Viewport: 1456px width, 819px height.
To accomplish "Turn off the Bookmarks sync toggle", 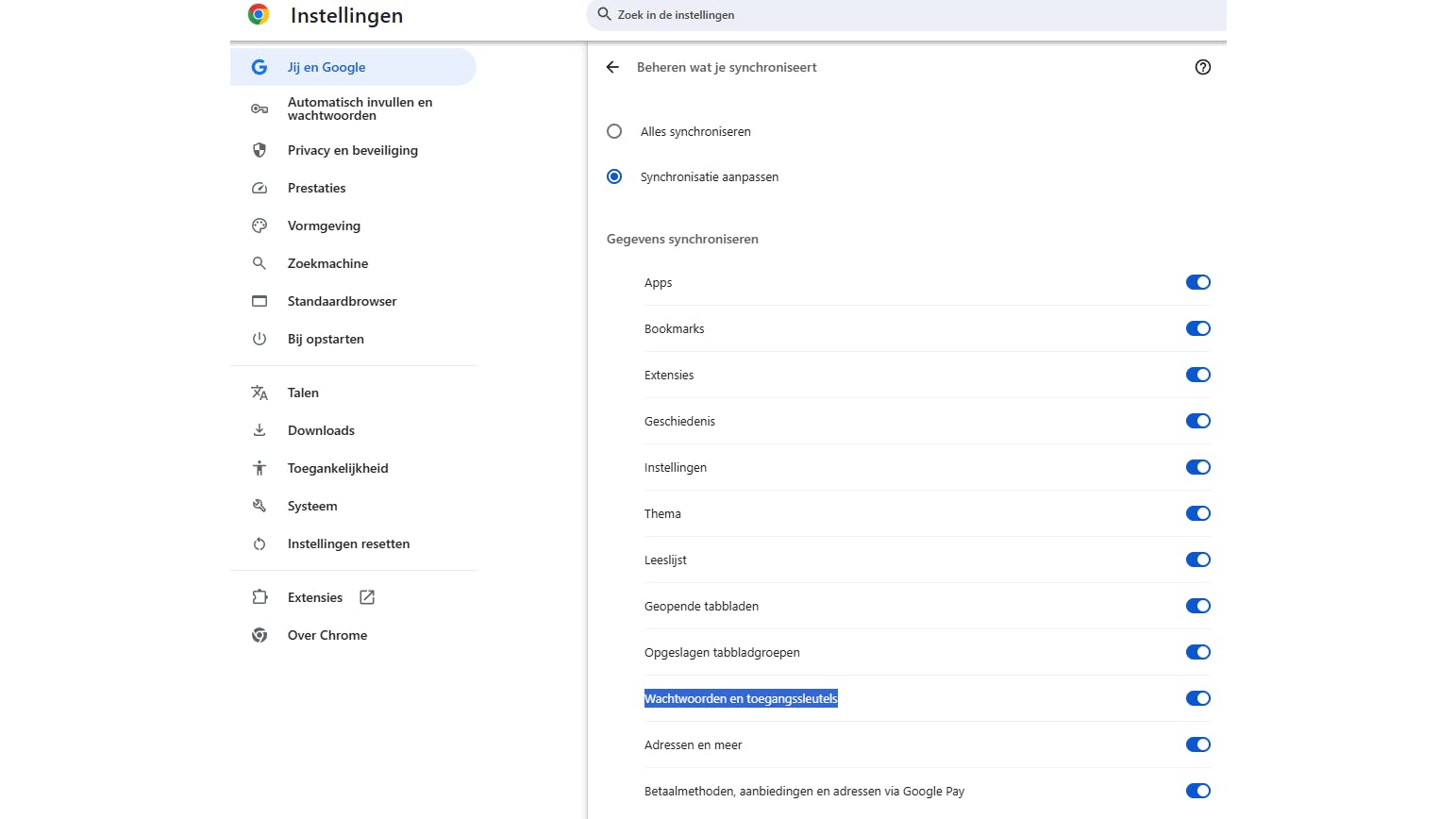I will pos(1197,328).
